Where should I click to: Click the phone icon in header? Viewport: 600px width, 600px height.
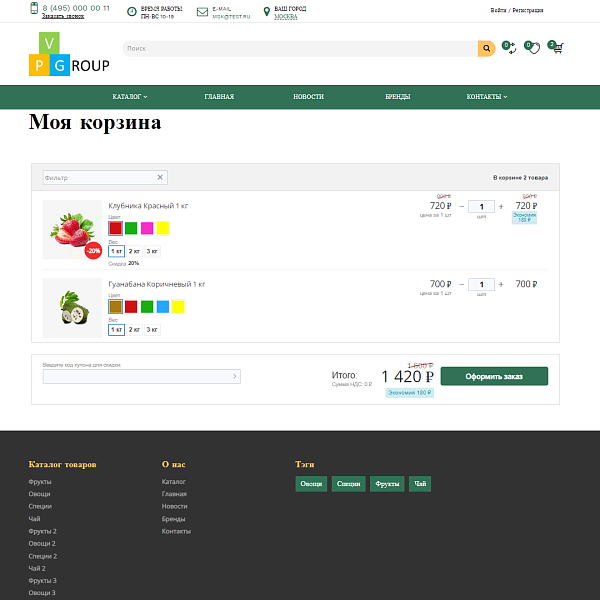pos(34,9)
